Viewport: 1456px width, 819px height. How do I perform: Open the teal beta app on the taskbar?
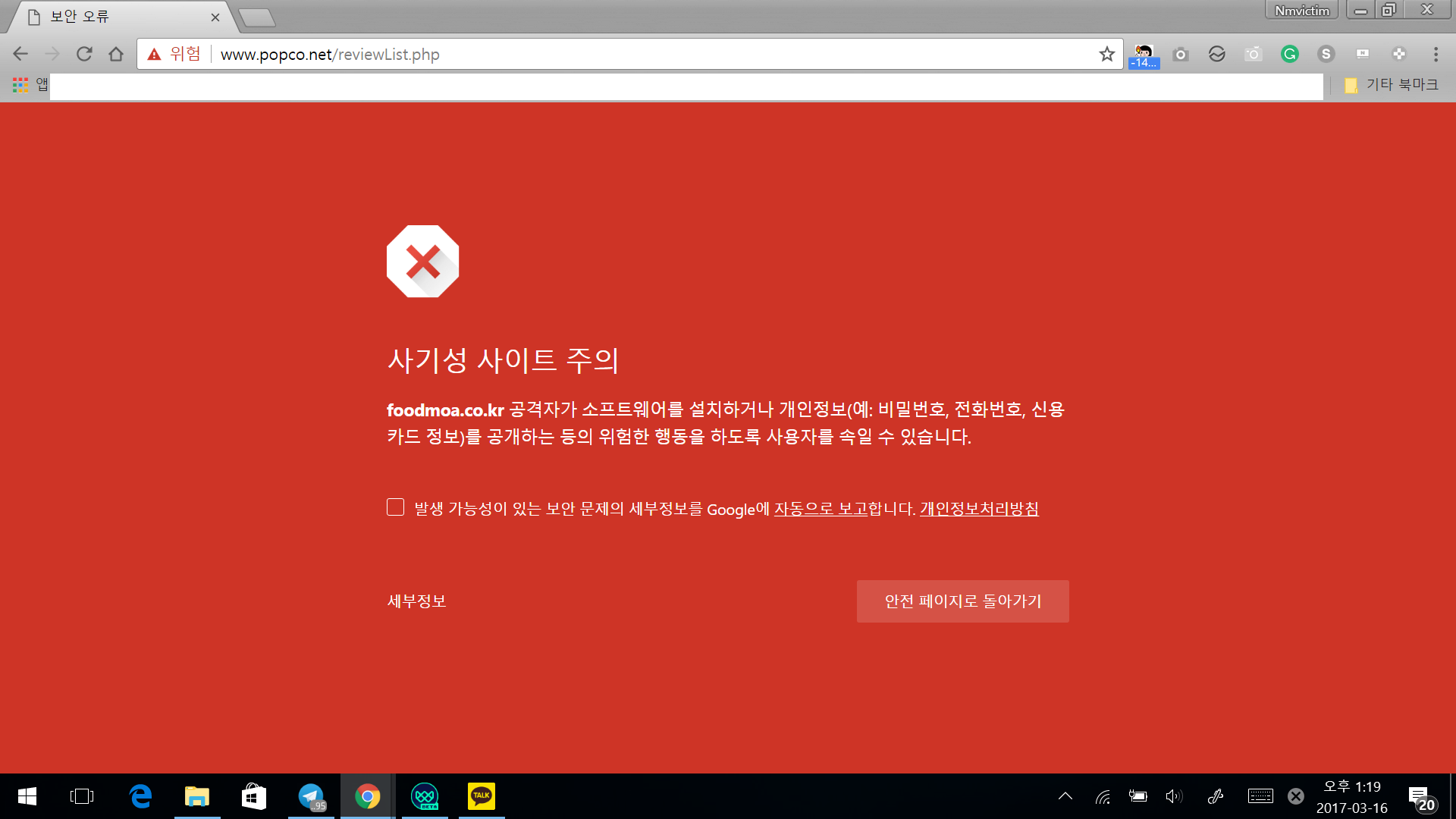tap(425, 796)
